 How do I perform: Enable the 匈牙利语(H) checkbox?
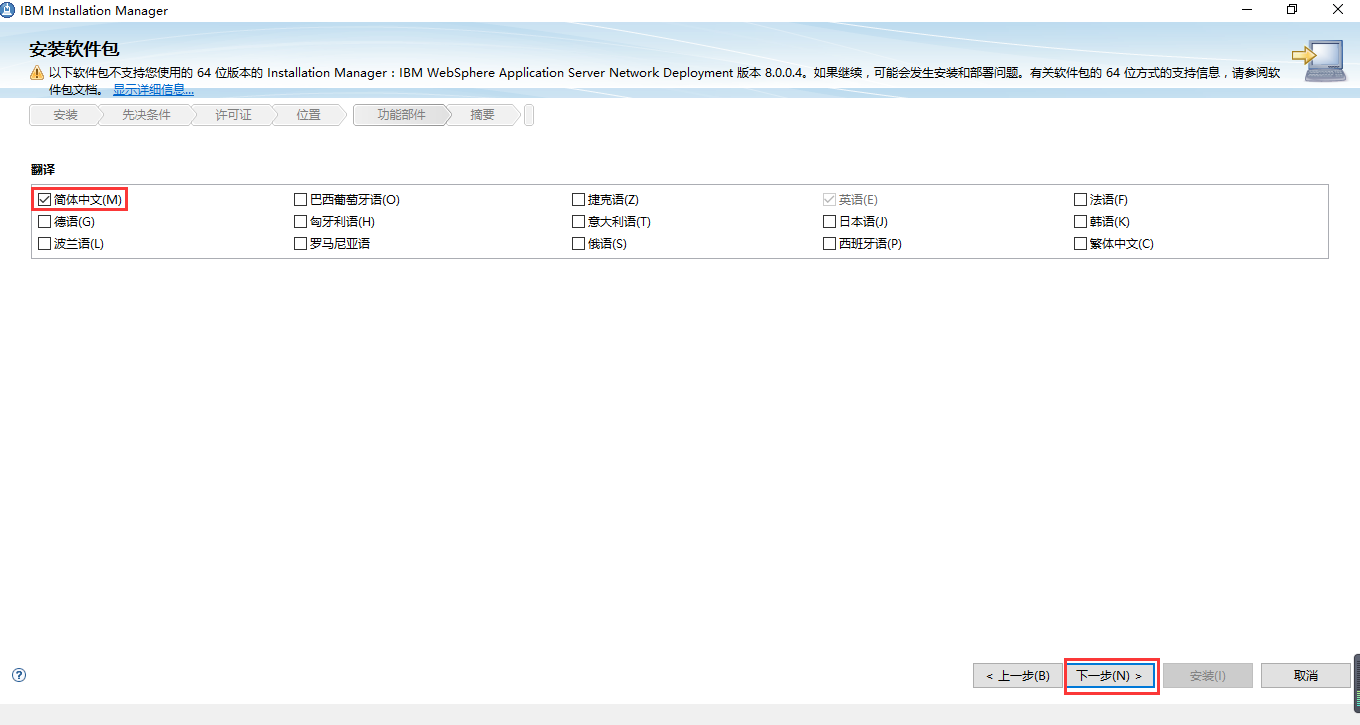point(300,222)
